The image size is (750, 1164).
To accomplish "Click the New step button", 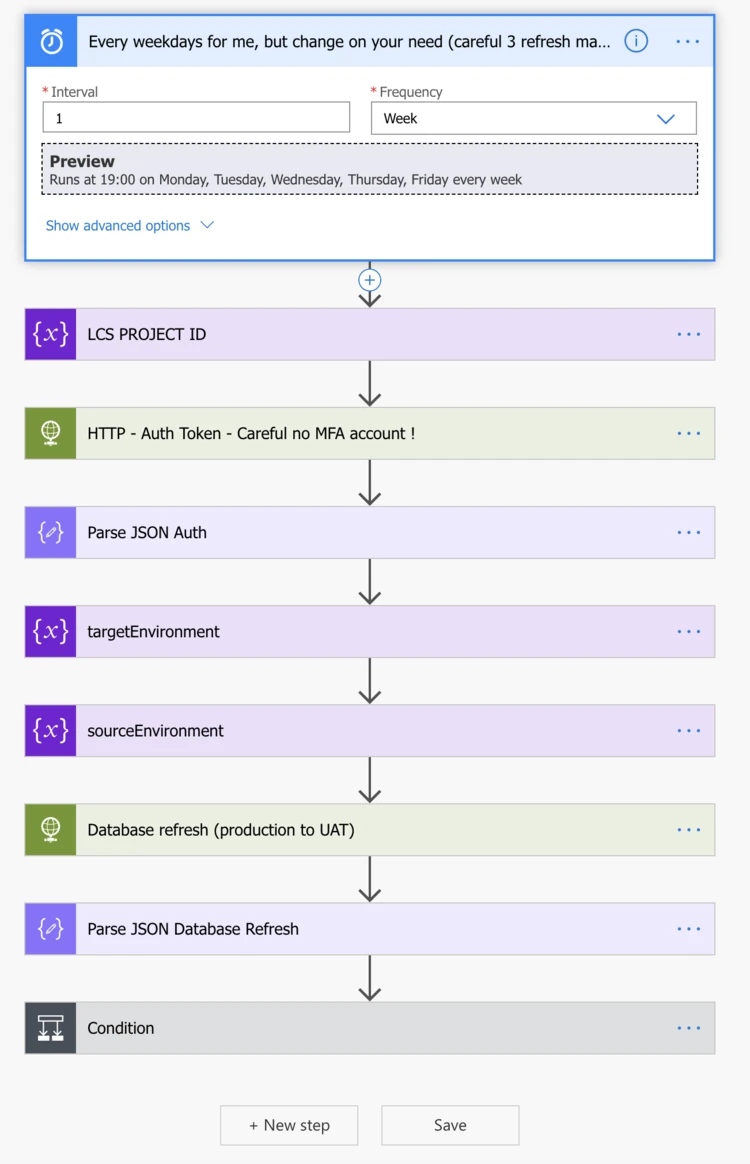I will coord(289,1125).
